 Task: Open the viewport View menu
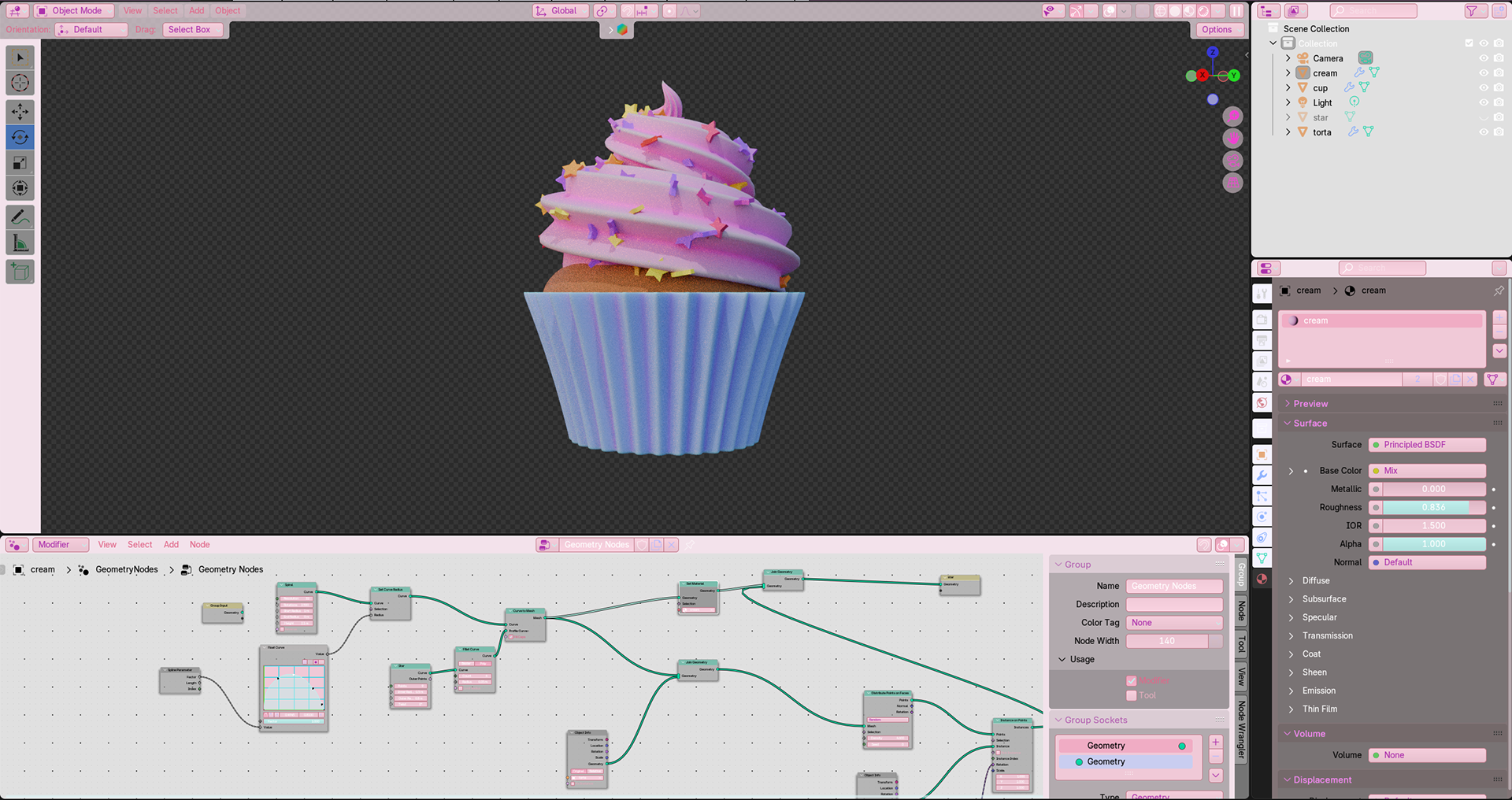point(132,11)
